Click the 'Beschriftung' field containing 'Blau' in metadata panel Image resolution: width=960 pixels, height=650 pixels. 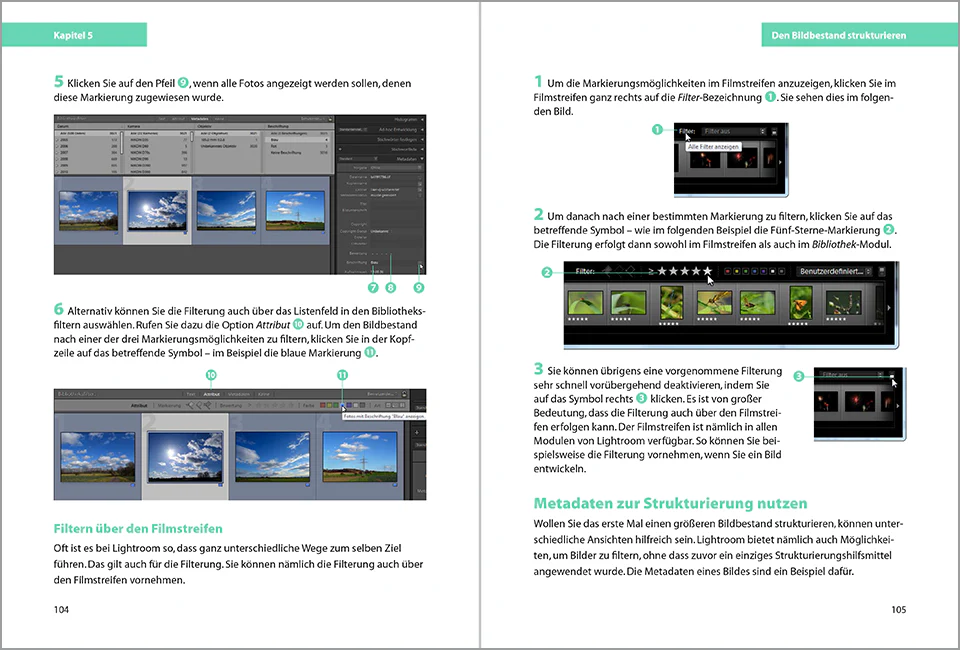click(x=394, y=263)
